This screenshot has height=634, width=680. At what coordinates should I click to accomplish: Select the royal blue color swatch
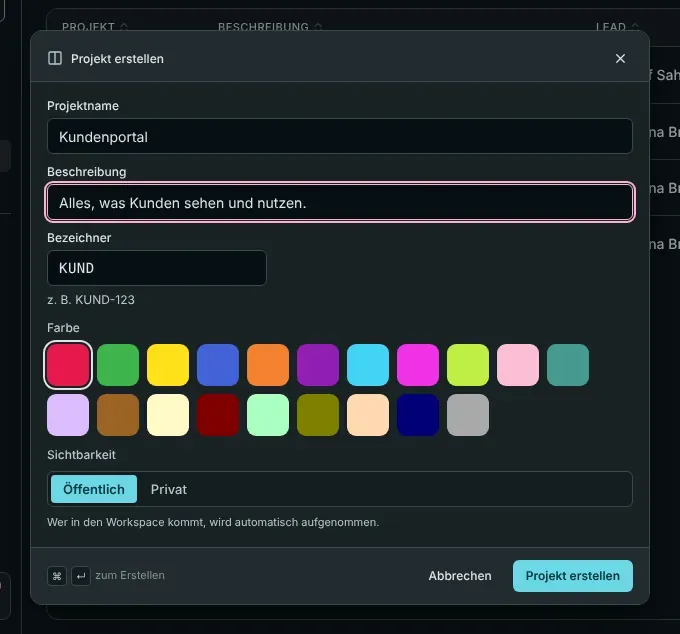218,365
